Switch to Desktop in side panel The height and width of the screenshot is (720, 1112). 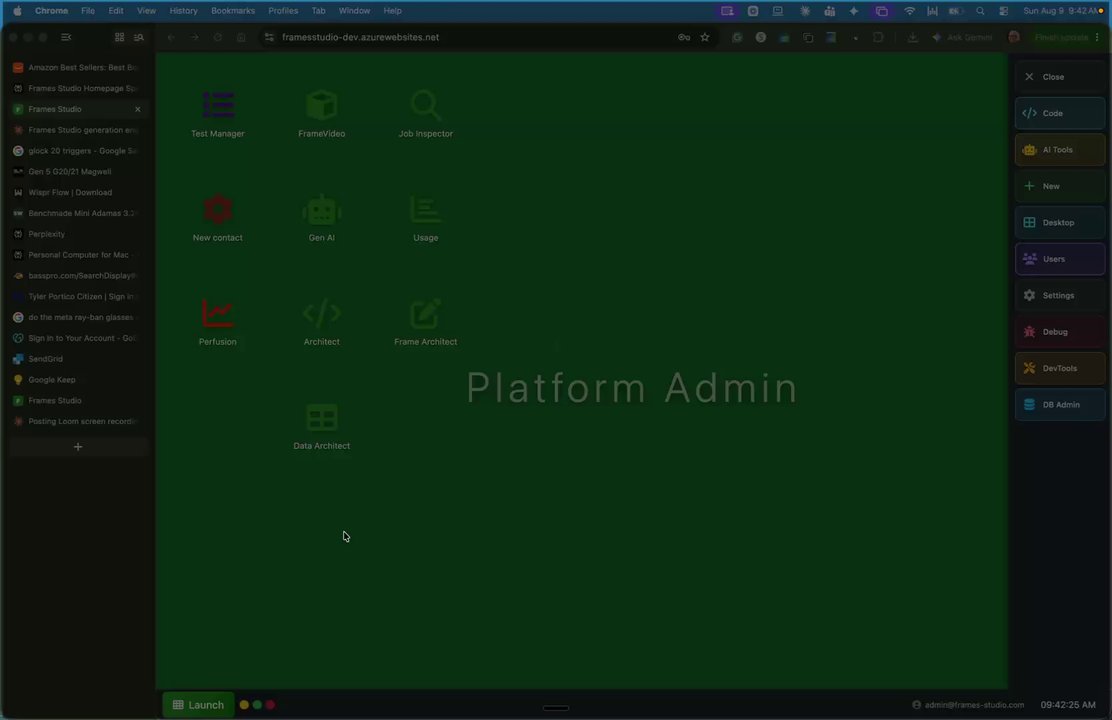coord(1060,222)
